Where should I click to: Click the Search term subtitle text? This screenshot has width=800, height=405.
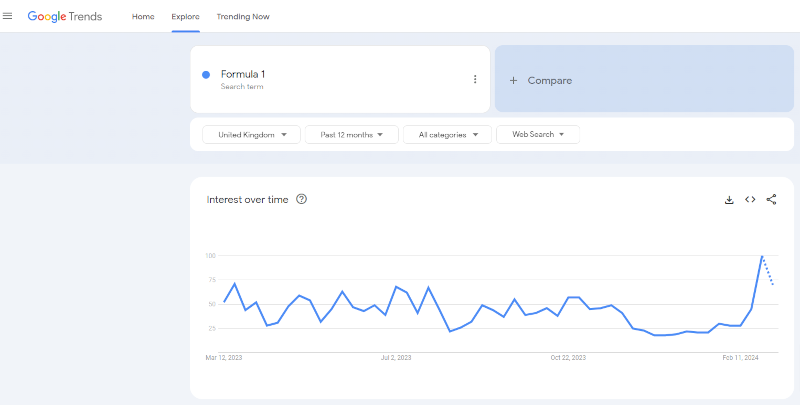click(x=242, y=87)
